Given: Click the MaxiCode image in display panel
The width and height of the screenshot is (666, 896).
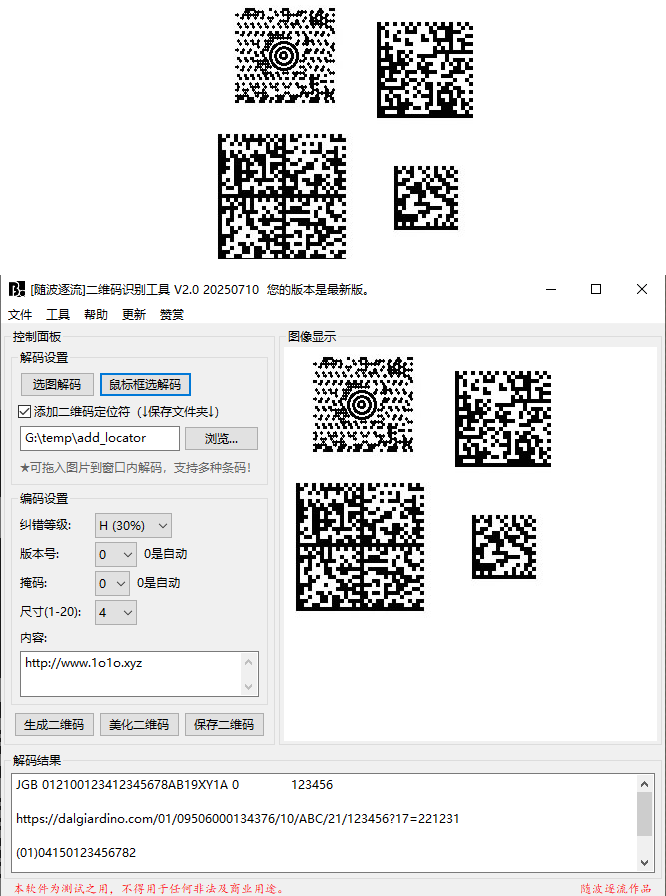Looking at the screenshot, I should coord(363,405).
